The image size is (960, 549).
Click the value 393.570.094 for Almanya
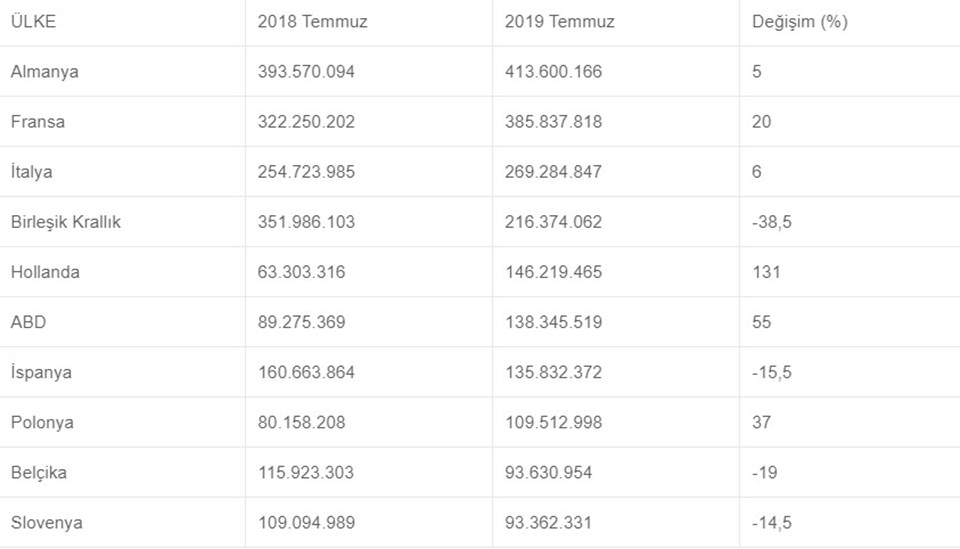pos(306,72)
